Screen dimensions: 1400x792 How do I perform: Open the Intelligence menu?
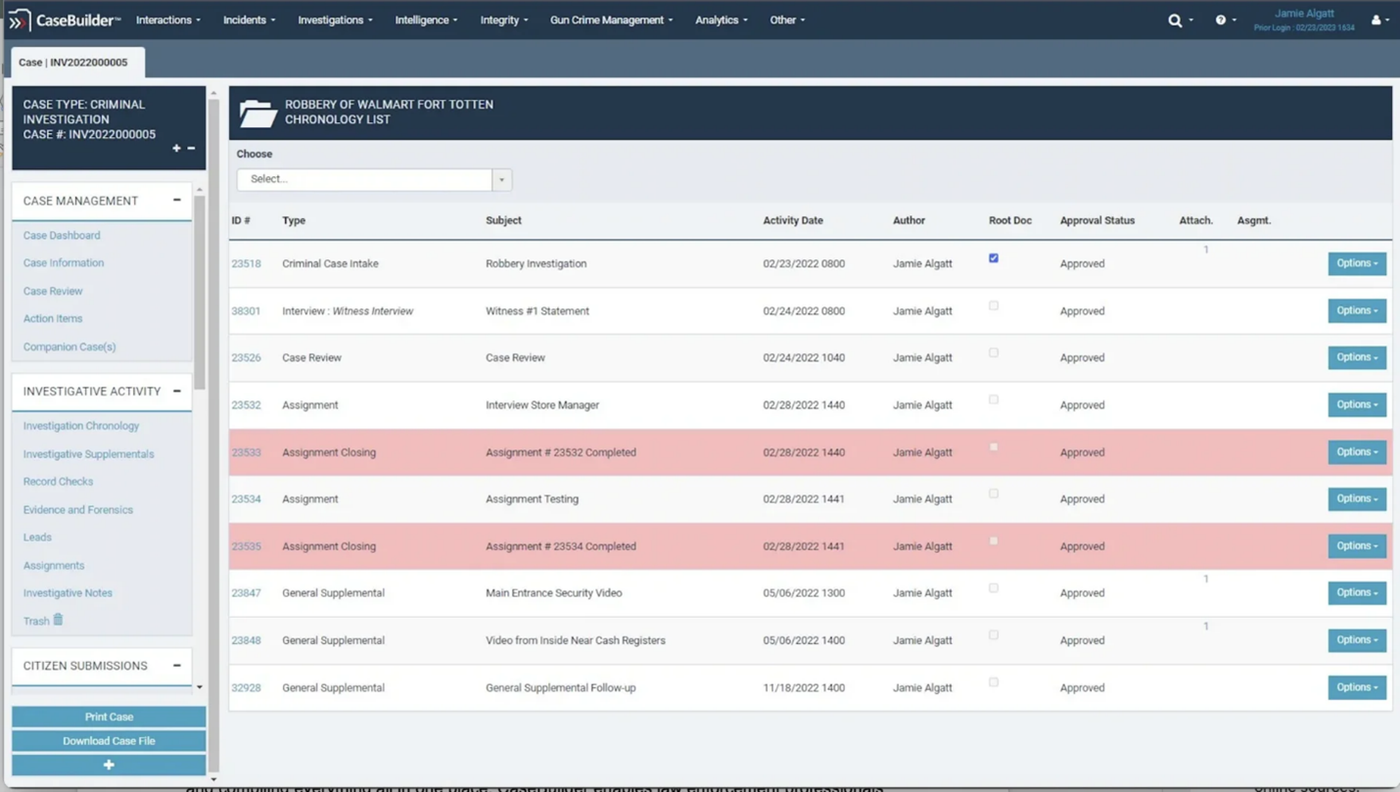pos(426,20)
